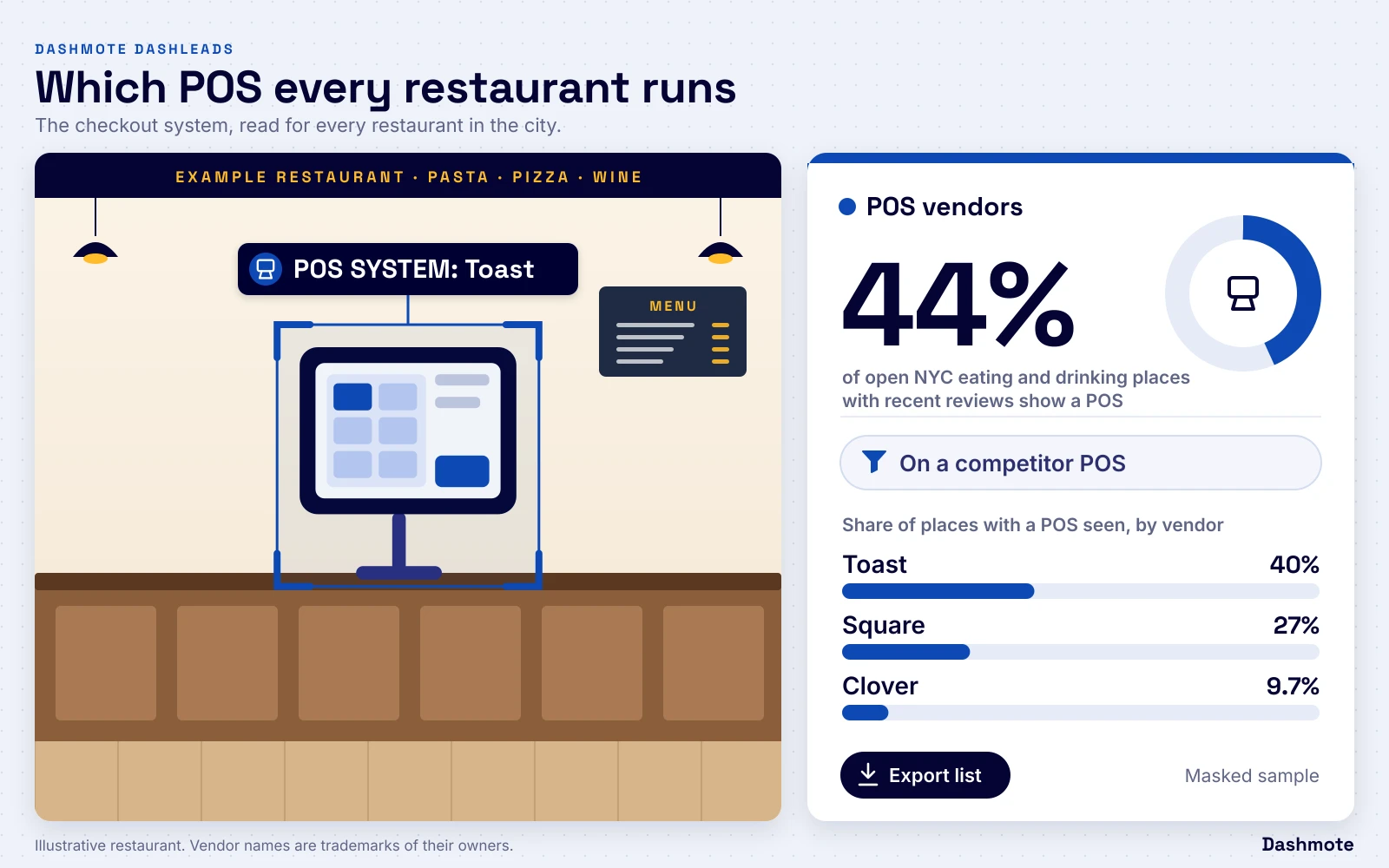Click the Export list button
The height and width of the screenshot is (868, 1389).
pyautogui.click(x=925, y=775)
